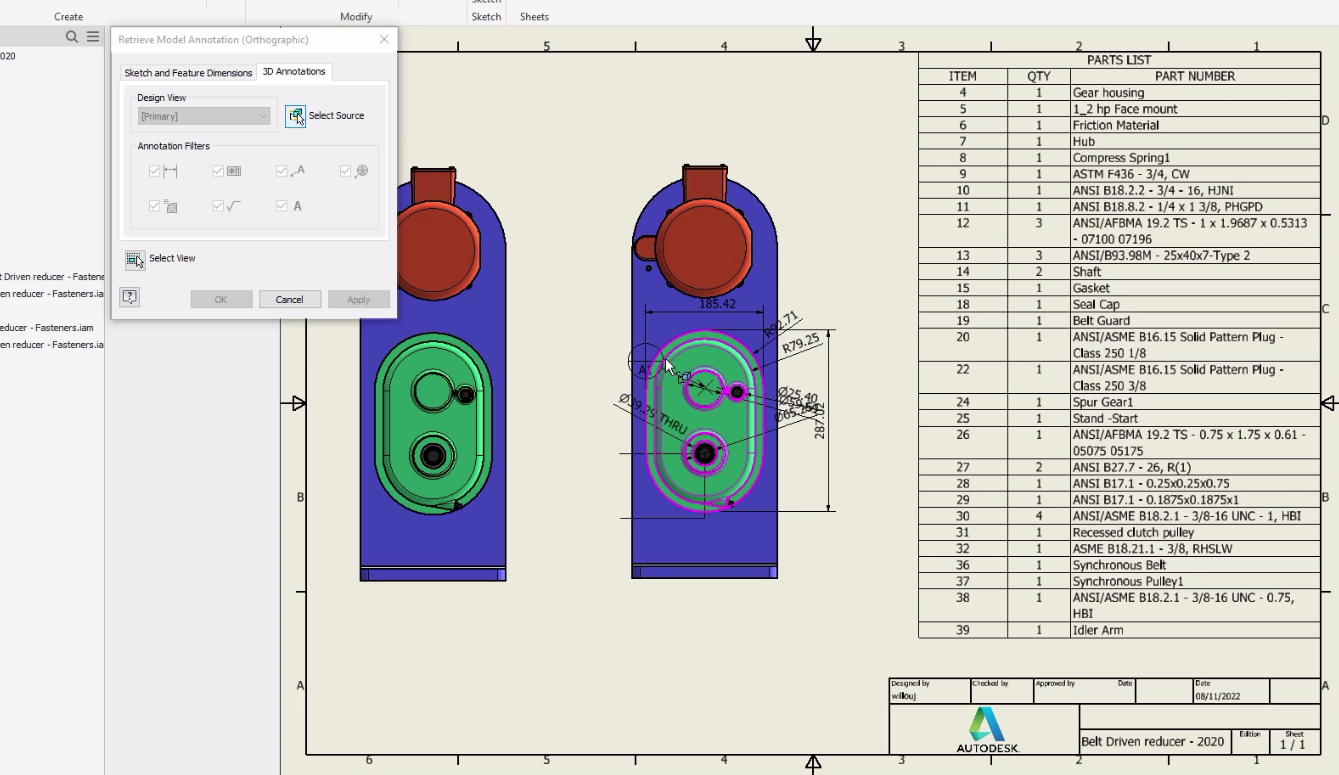Select the 'Friction Material' parts list cell
The image size is (1339, 775).
click(1195, 125)
